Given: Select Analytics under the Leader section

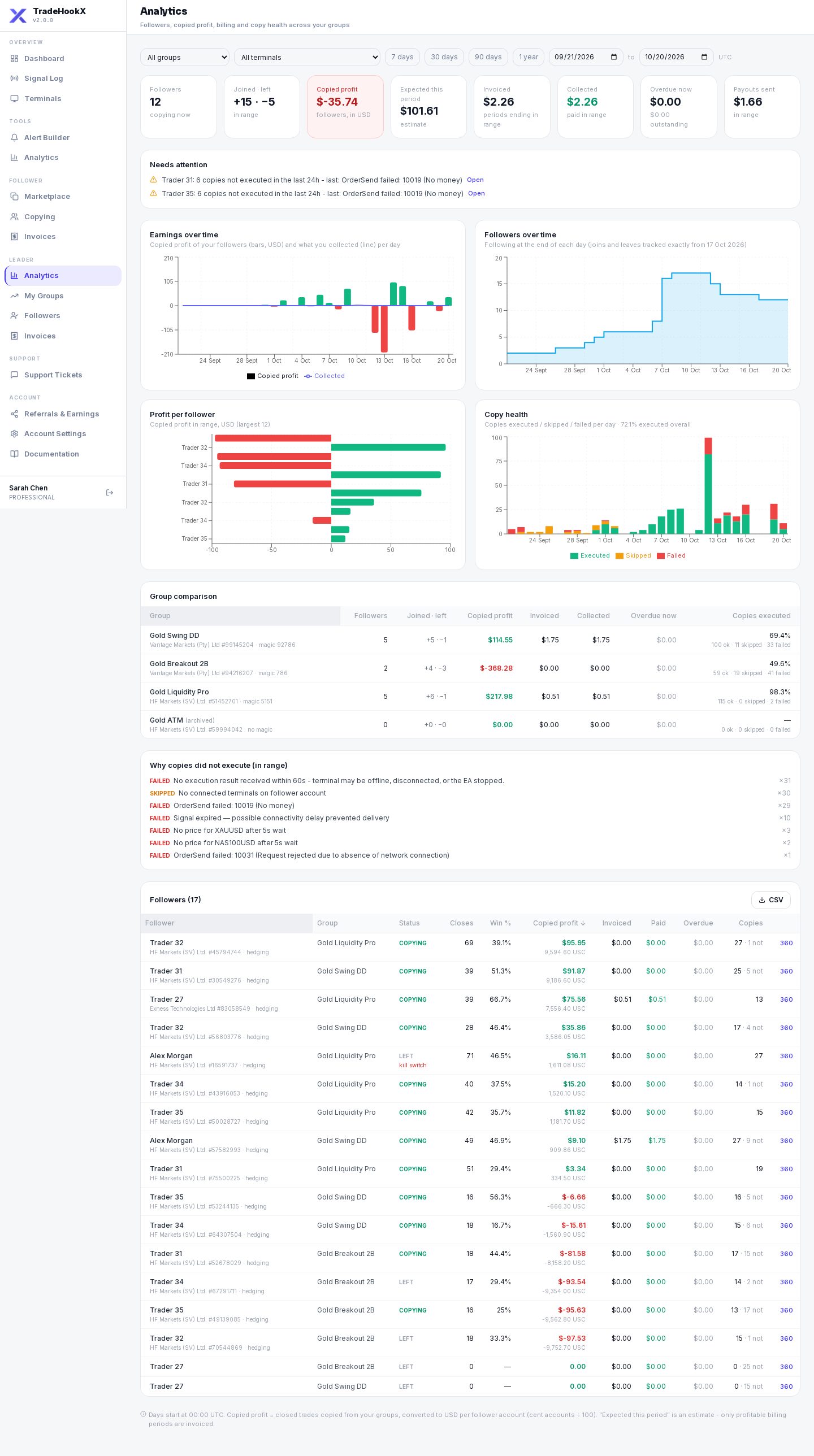Looking at the screenshot, I should [x=63, y=275].
